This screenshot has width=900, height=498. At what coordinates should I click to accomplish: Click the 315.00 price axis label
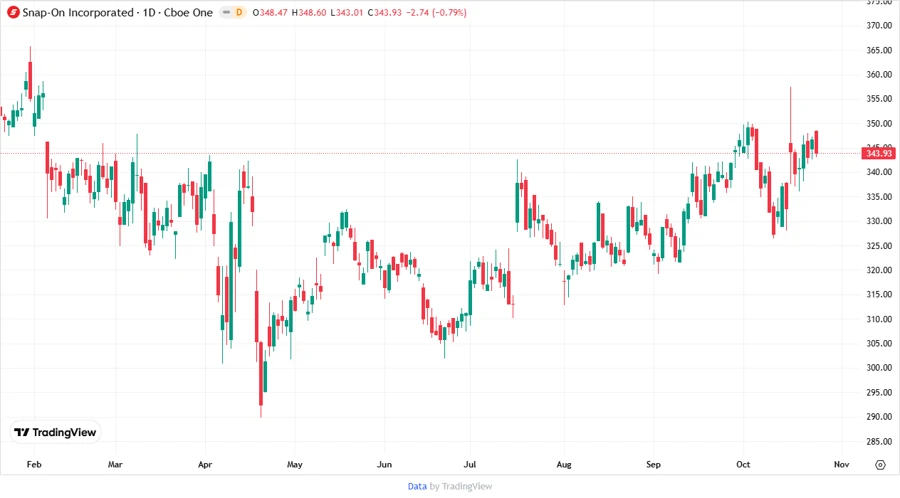[x=879, y=294]
